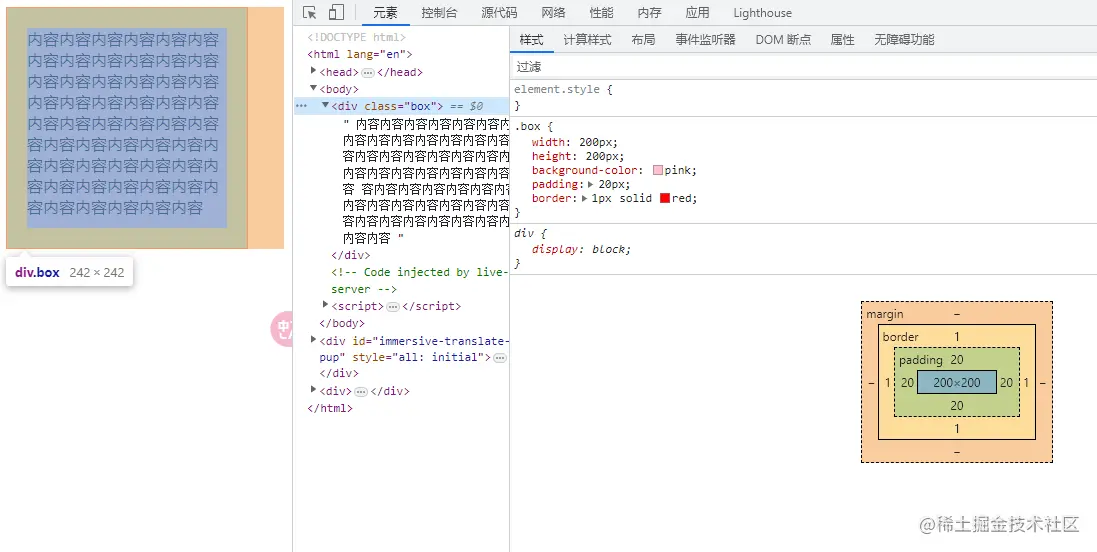Focus the 过滤 styles filter field
The image size is (1097, 552).
(x=803, y=66)
